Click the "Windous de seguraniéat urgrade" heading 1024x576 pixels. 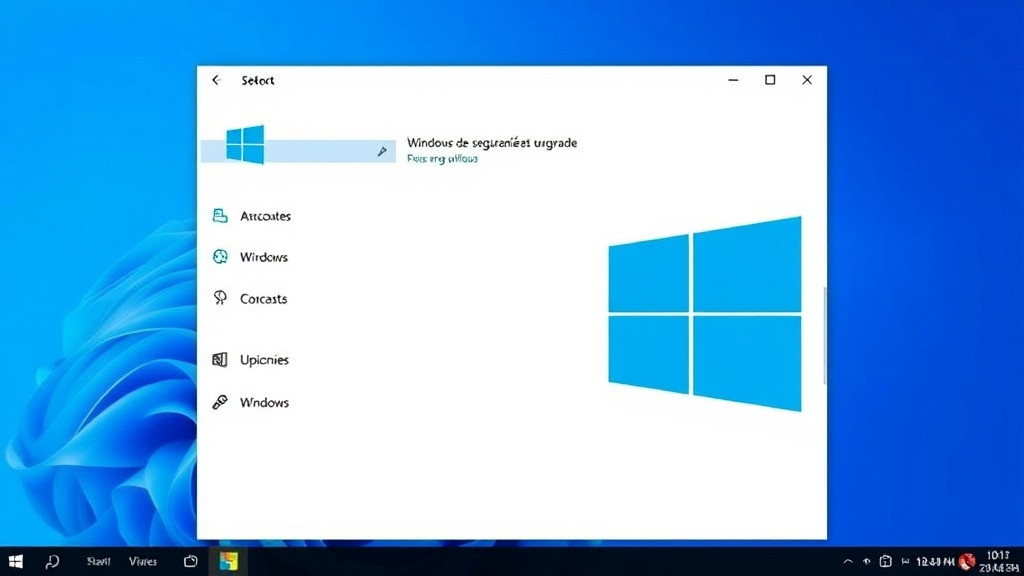click(x=492, y=142)
